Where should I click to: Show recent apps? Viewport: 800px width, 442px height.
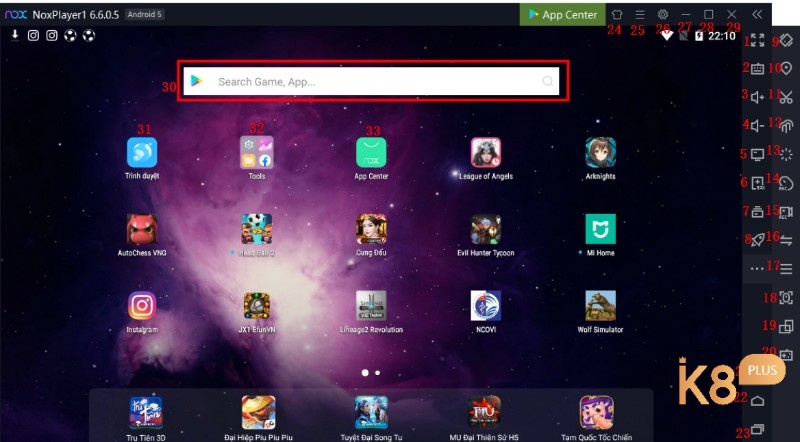click(x=758, y=429)
